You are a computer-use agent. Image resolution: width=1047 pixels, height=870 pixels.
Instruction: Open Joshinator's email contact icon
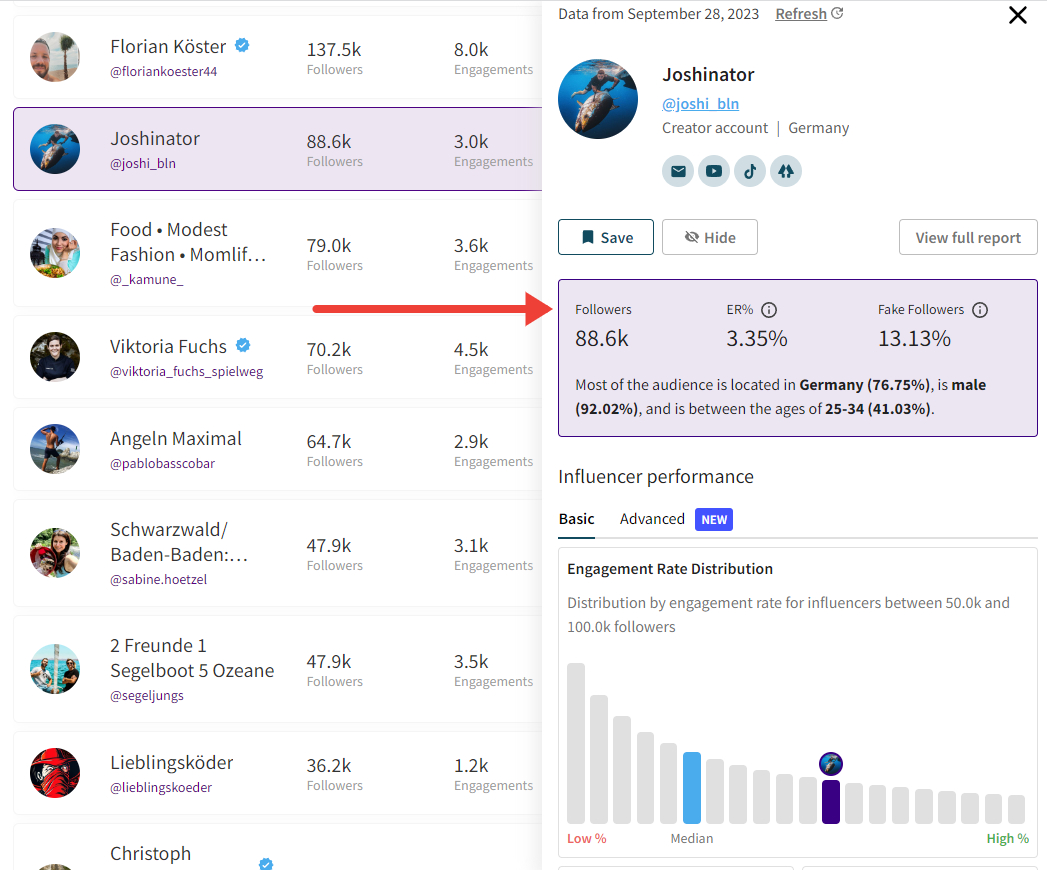tap(678, 172)
